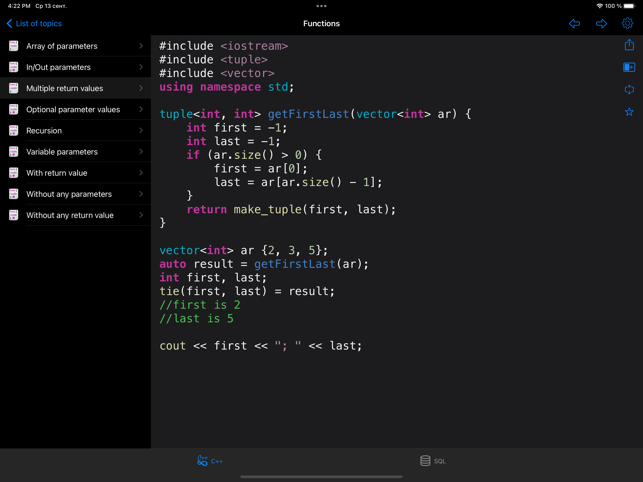Viewport: 643px width, 482px height.
Task: Click the Array of parameters document icon
Action: (14, 46)
